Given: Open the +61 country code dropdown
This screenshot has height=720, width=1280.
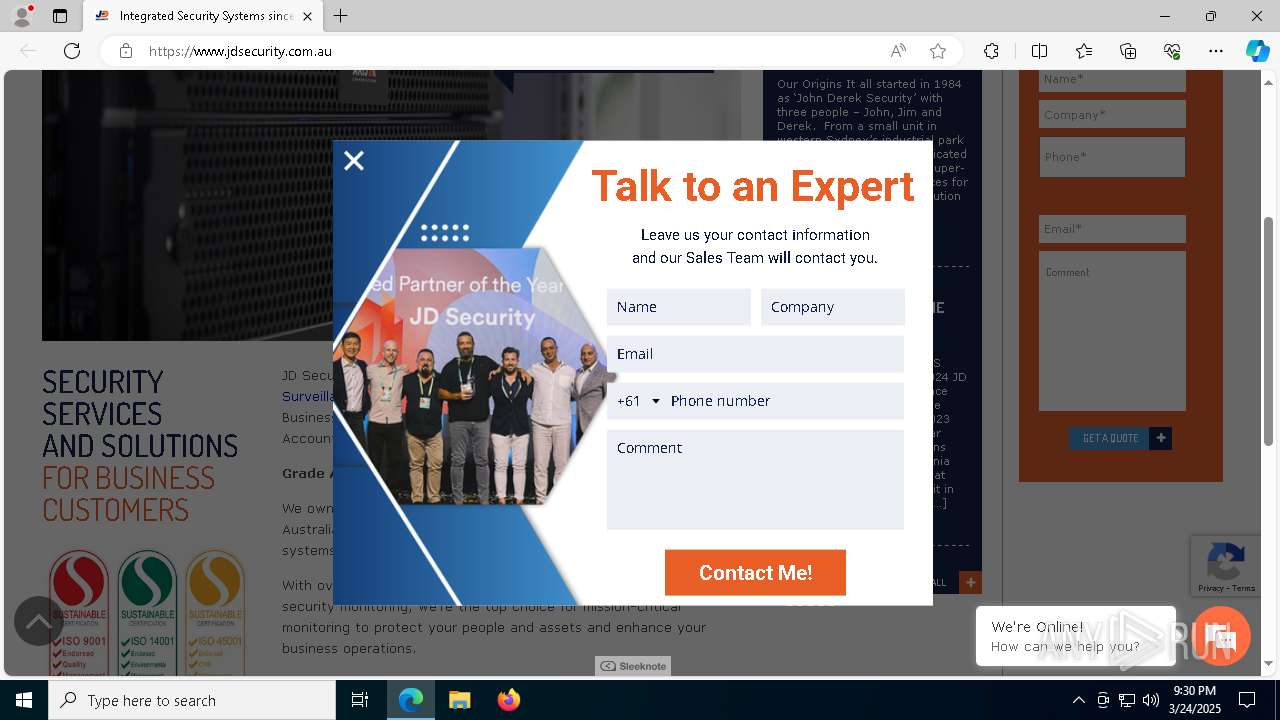Looking at the screenshot, I should pos(639,401).
